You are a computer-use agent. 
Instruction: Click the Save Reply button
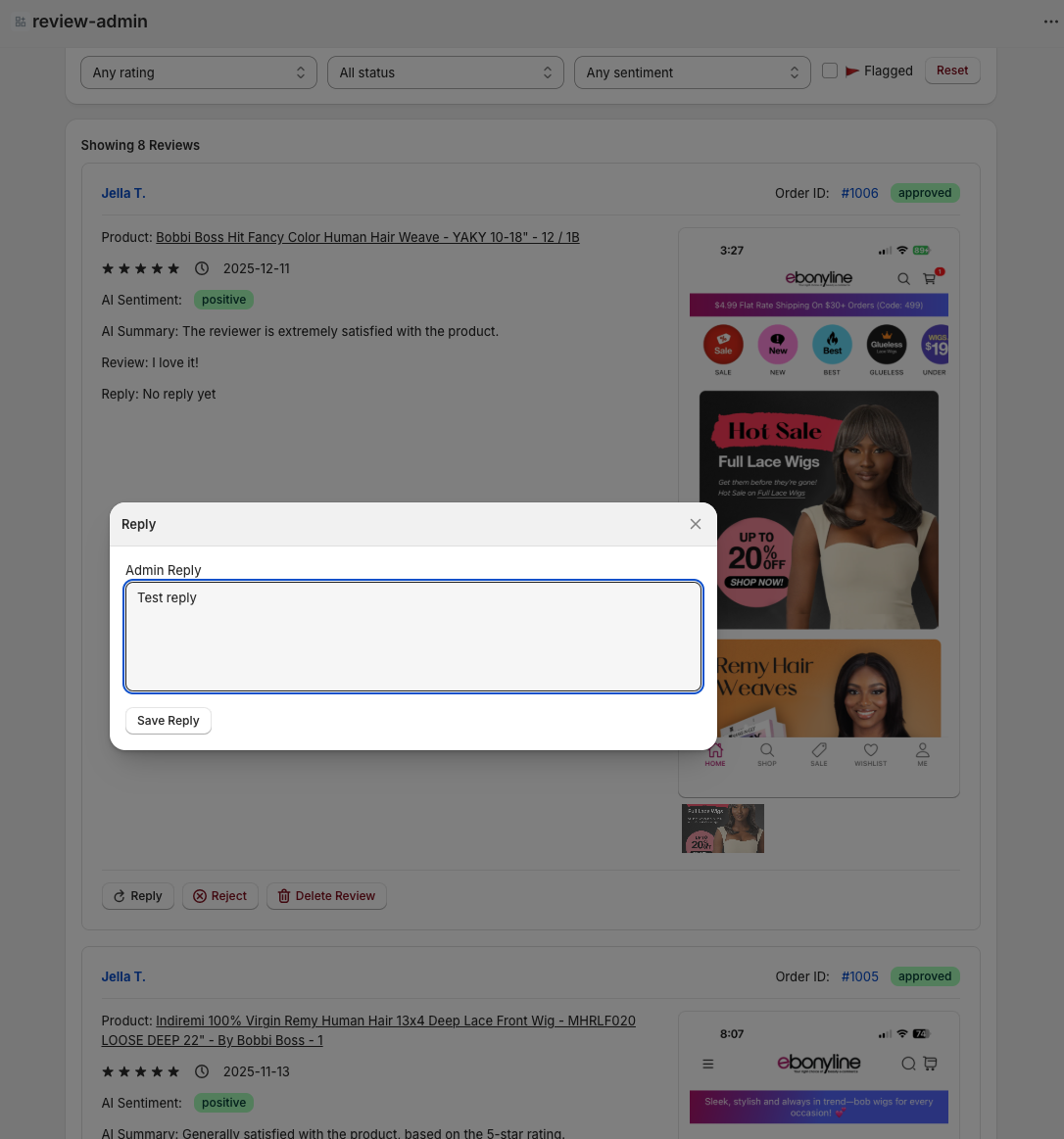click(x=169, y=721)
